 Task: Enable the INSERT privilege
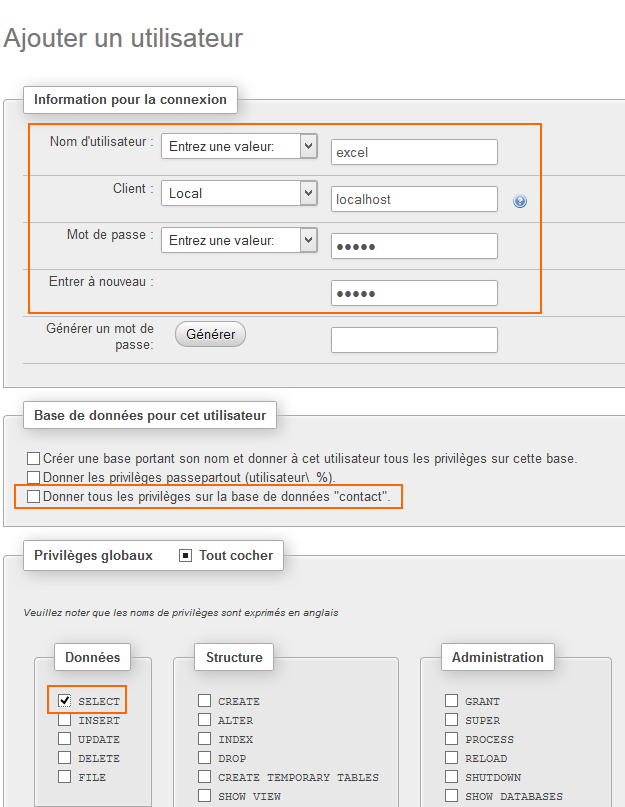tap(64, 720)
